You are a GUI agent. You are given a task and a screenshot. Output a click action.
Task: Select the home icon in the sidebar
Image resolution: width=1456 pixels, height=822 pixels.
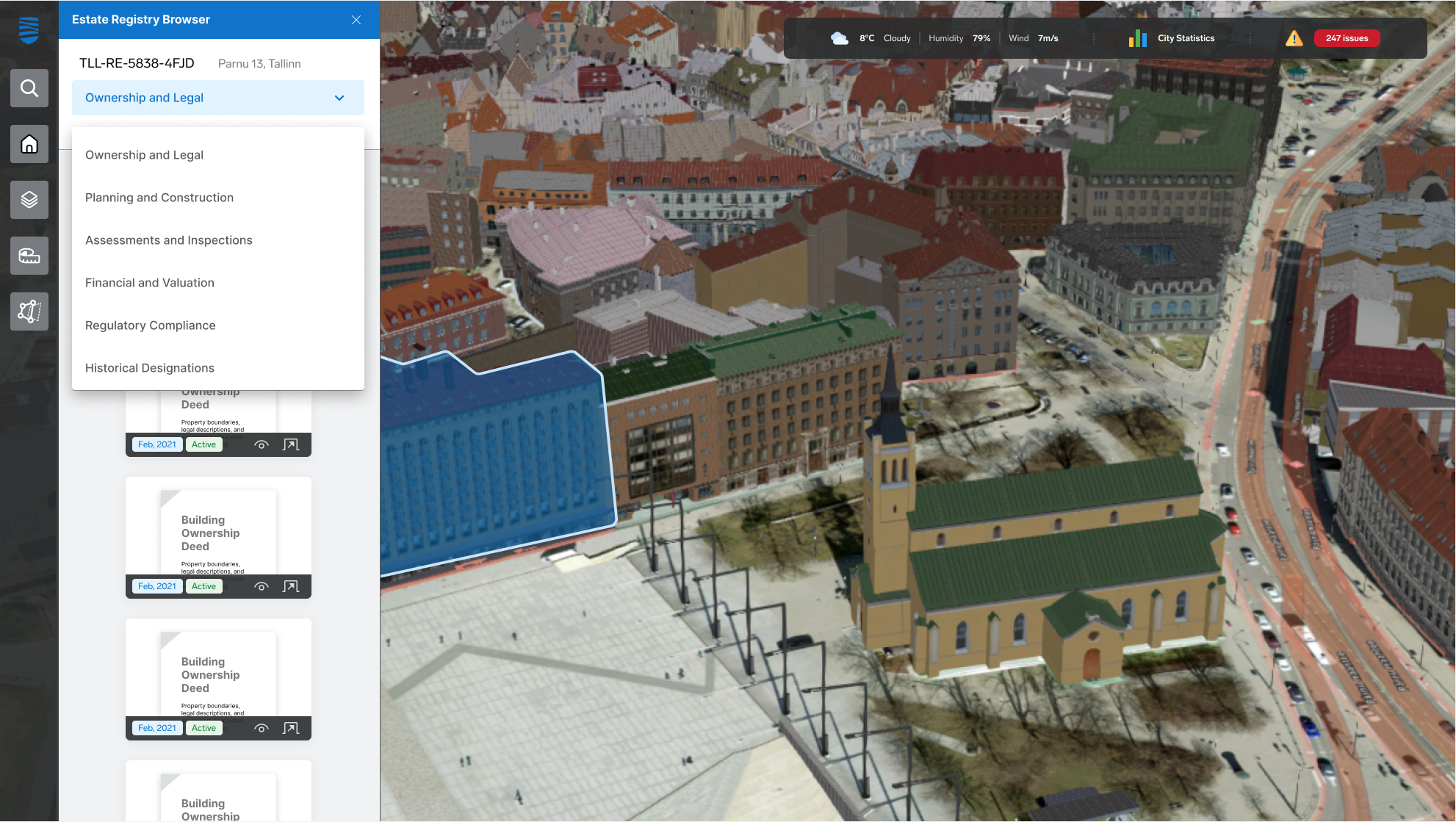pos(29,144)
